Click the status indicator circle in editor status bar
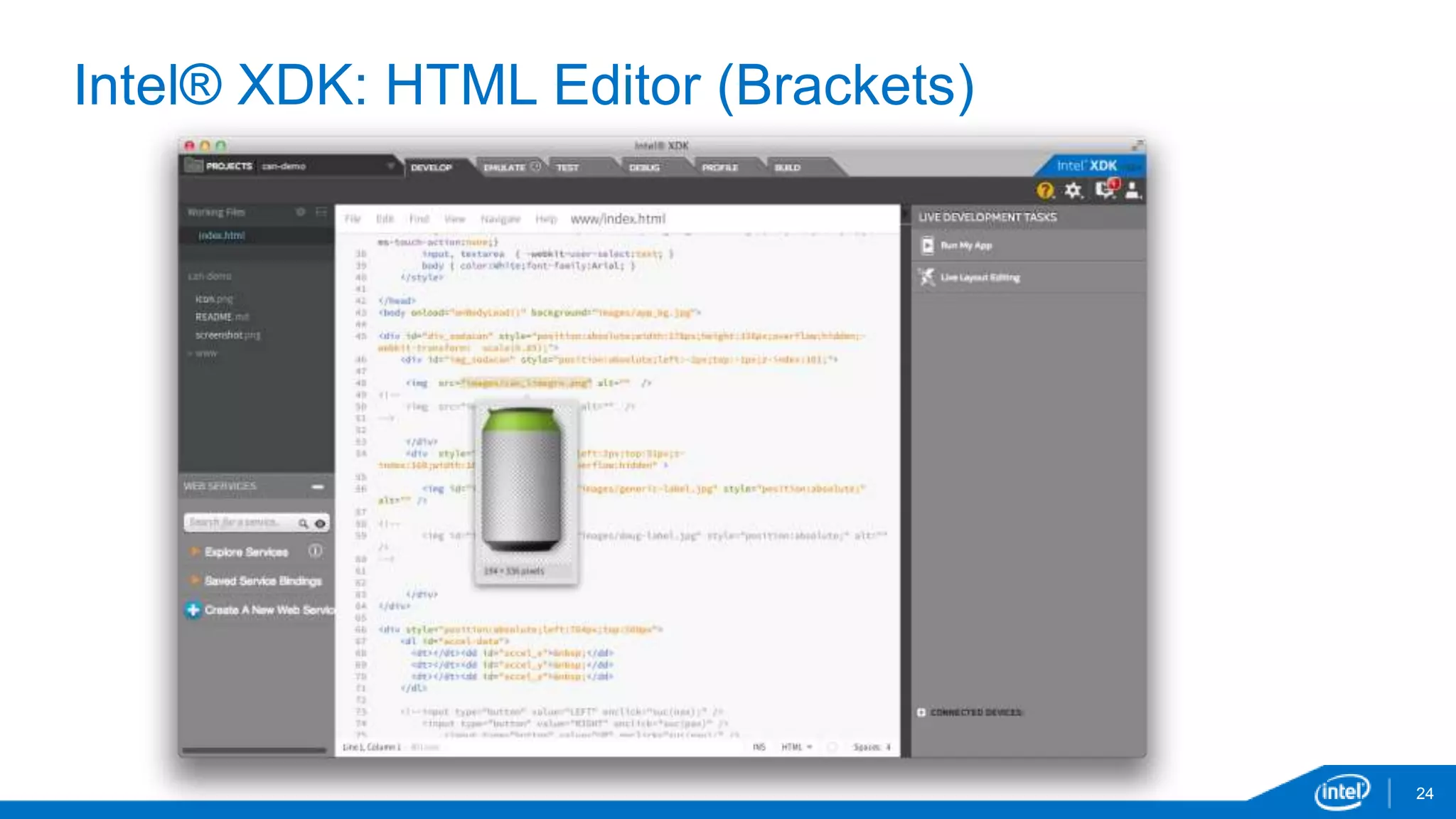This screenshot has width=1456, height=819. (832, 747)
